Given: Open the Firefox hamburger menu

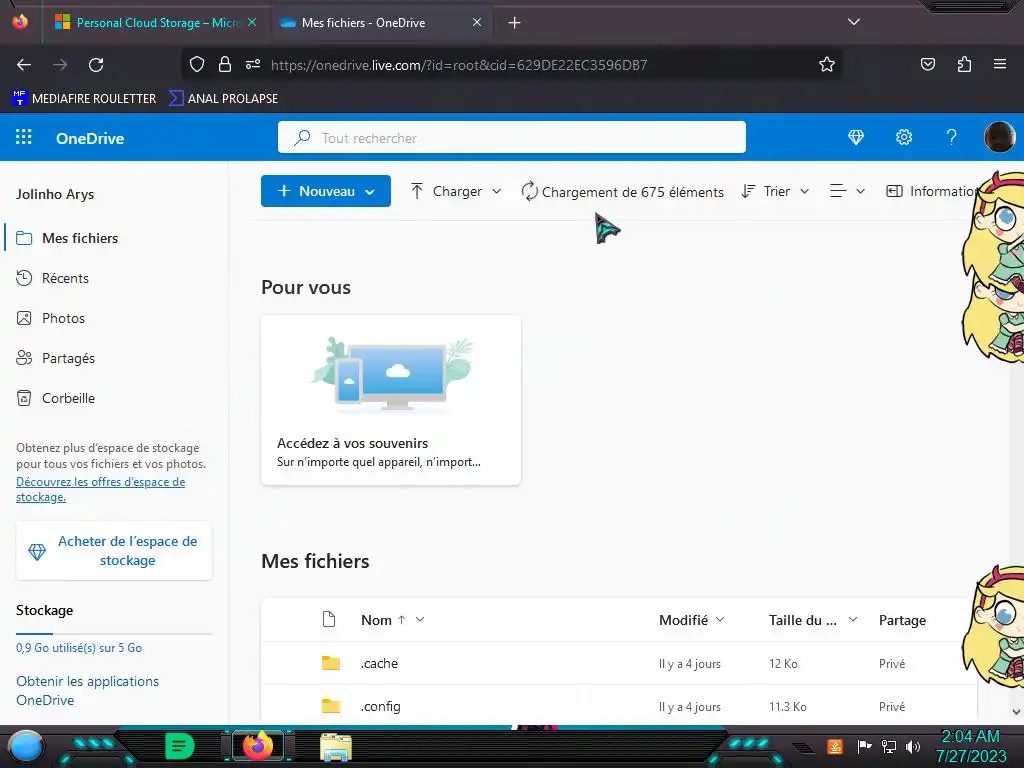Looking at the screenshot, I should click(1000, 65).
